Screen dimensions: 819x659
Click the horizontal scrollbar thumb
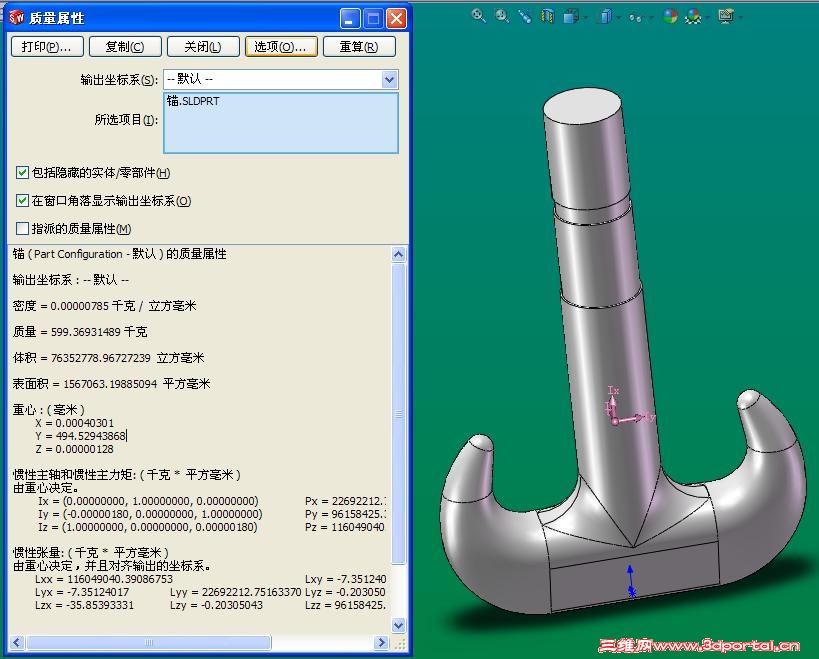[x=148, y=642]
